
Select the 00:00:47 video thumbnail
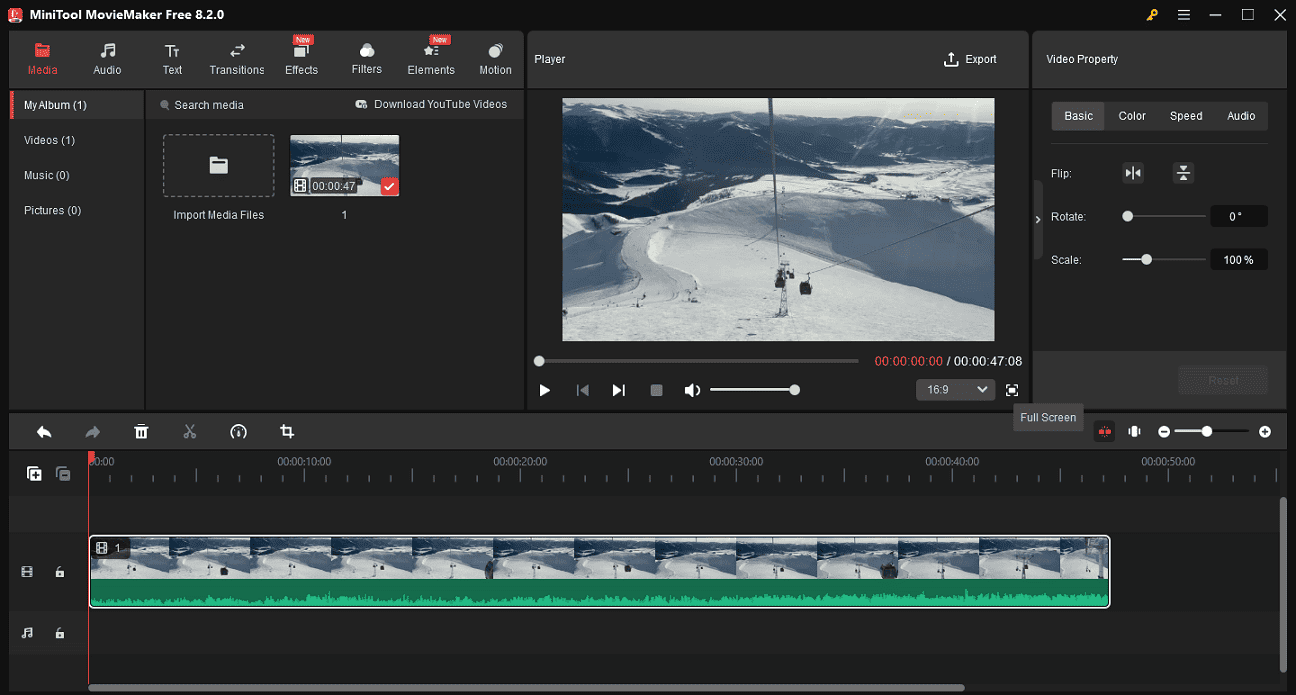pyautogui.click(x=344, y=165)
